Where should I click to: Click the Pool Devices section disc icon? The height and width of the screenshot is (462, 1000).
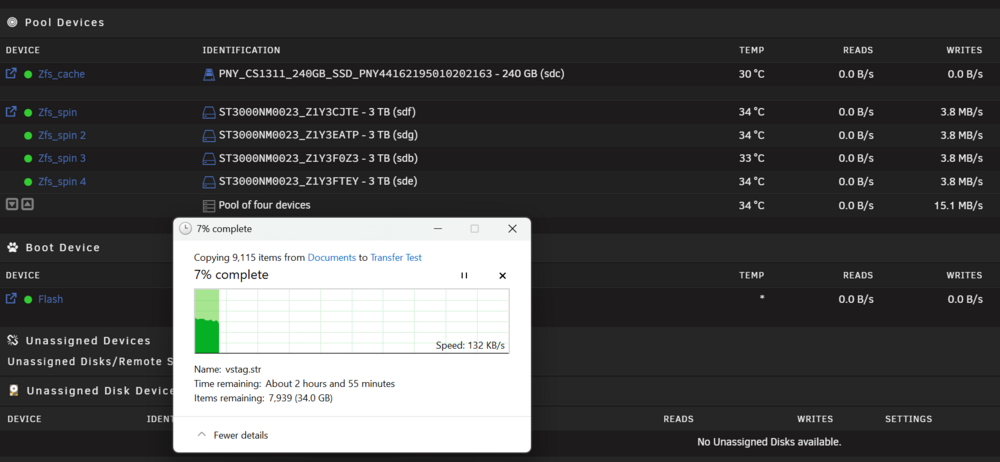tap(11, 22)
